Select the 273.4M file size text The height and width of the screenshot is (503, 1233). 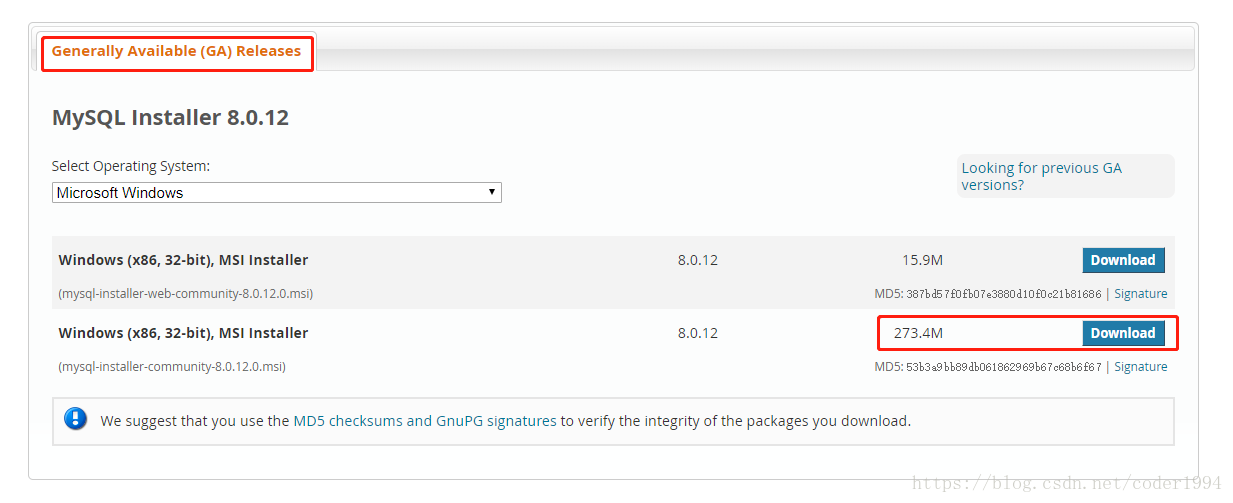[x=918, y=333]
